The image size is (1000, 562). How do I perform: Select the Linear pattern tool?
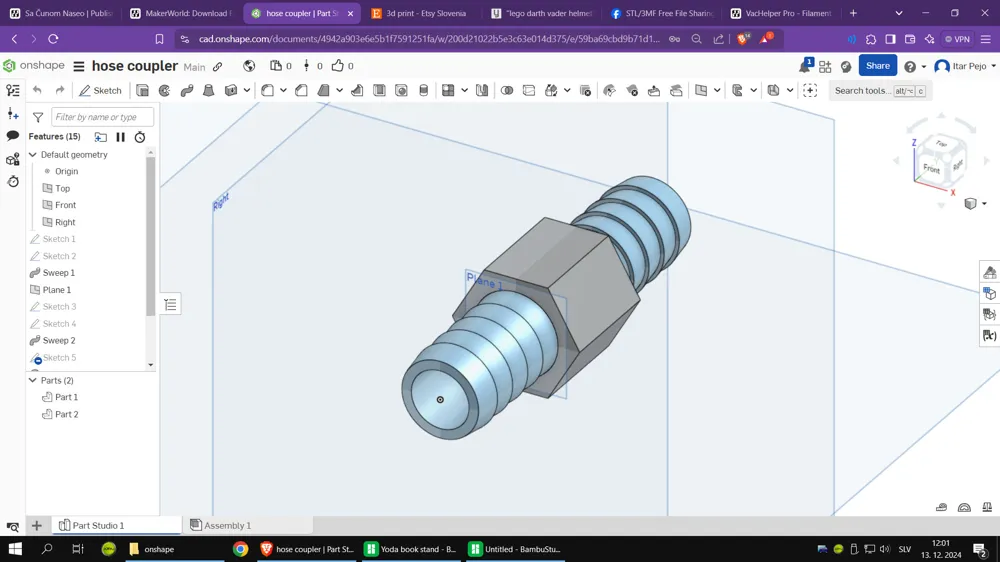coord(448,91)
